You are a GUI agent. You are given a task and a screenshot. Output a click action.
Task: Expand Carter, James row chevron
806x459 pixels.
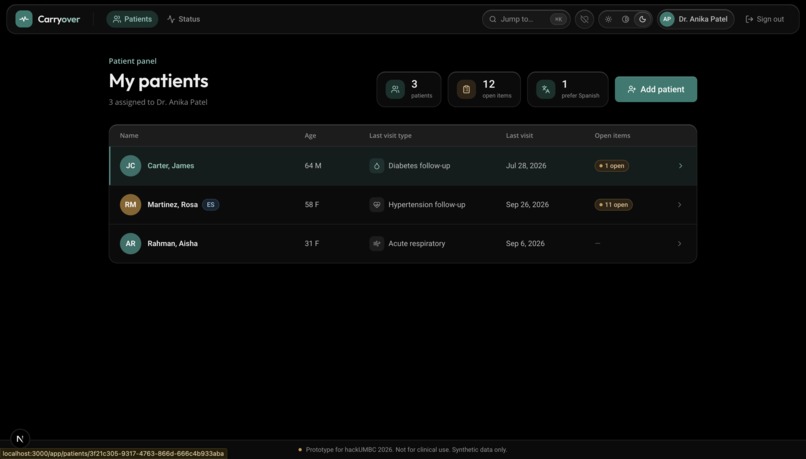pos(680,166)
